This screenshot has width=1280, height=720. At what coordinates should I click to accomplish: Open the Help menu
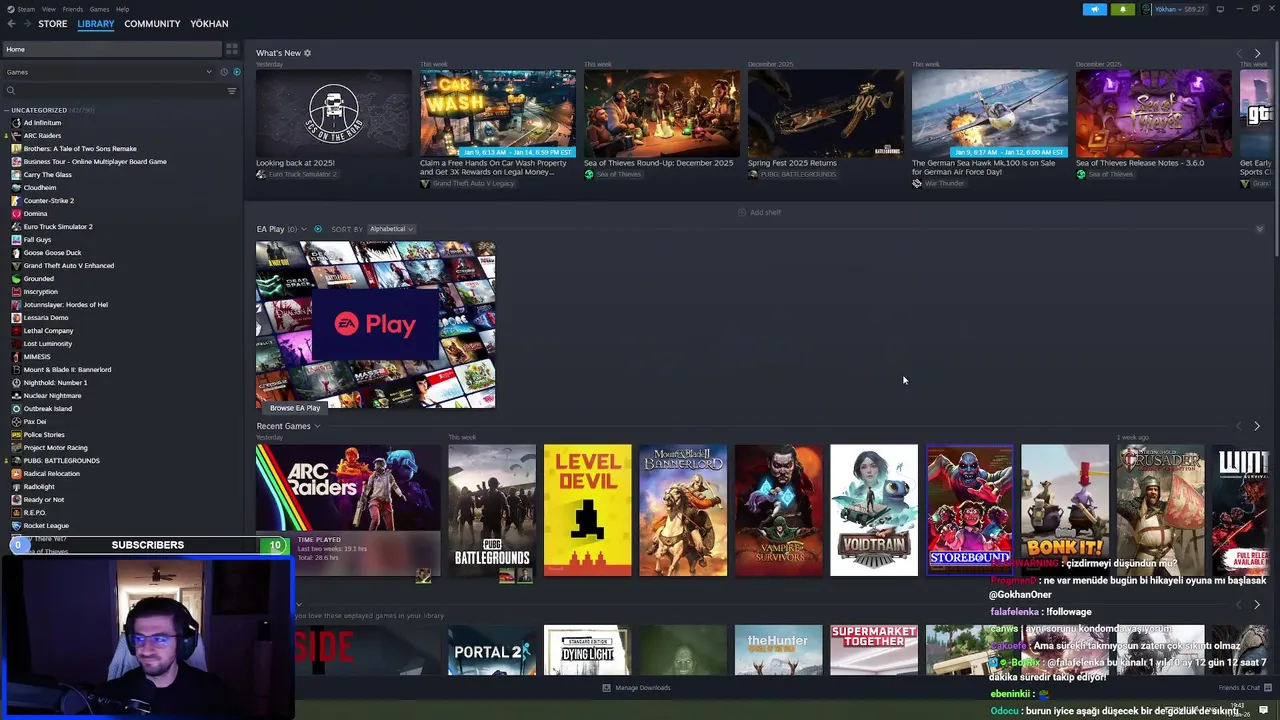click(x=122, y=9)
